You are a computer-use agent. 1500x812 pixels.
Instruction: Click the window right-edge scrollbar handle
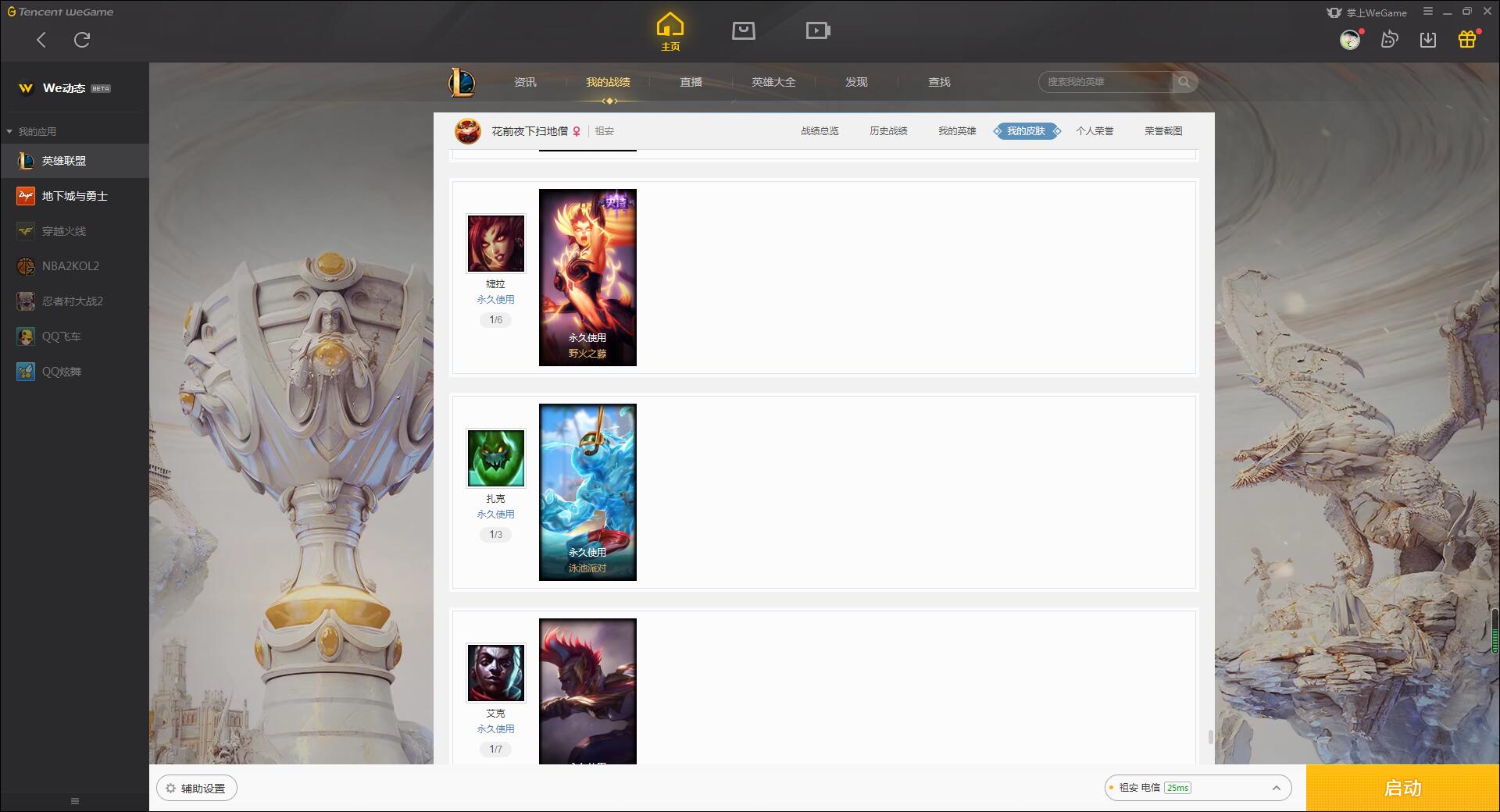click(x=1495, y=631)
